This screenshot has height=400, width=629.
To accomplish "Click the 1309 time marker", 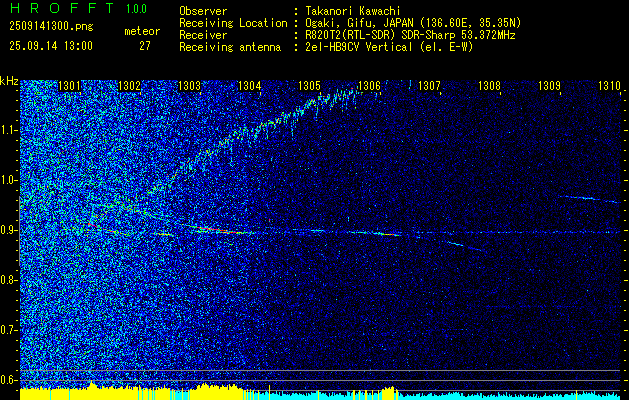I will pyautogui.click(x=549, y=86).
